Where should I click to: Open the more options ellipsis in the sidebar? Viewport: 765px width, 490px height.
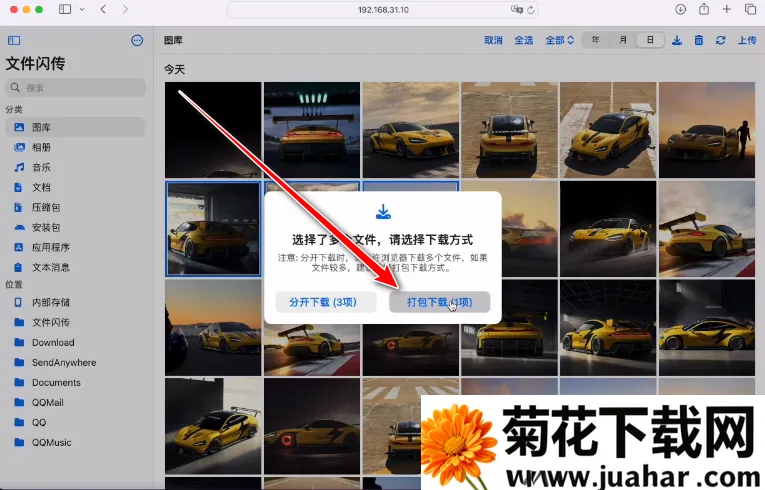click(137, 41)
